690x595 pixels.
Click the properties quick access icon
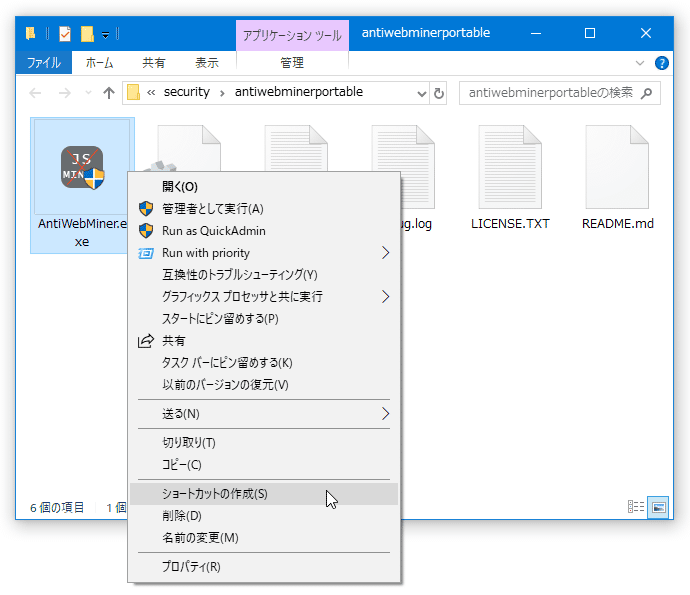coord(65,33)
